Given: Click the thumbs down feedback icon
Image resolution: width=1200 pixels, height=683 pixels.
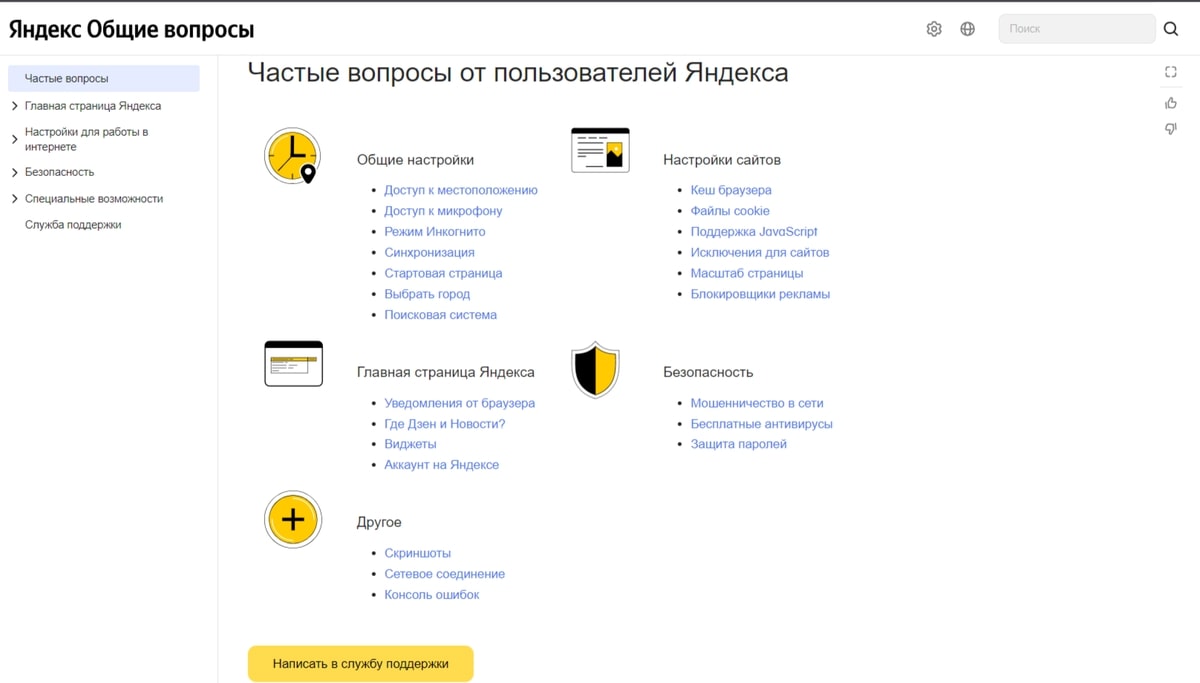Looking at the screenshot, I should pos(1171,129).
